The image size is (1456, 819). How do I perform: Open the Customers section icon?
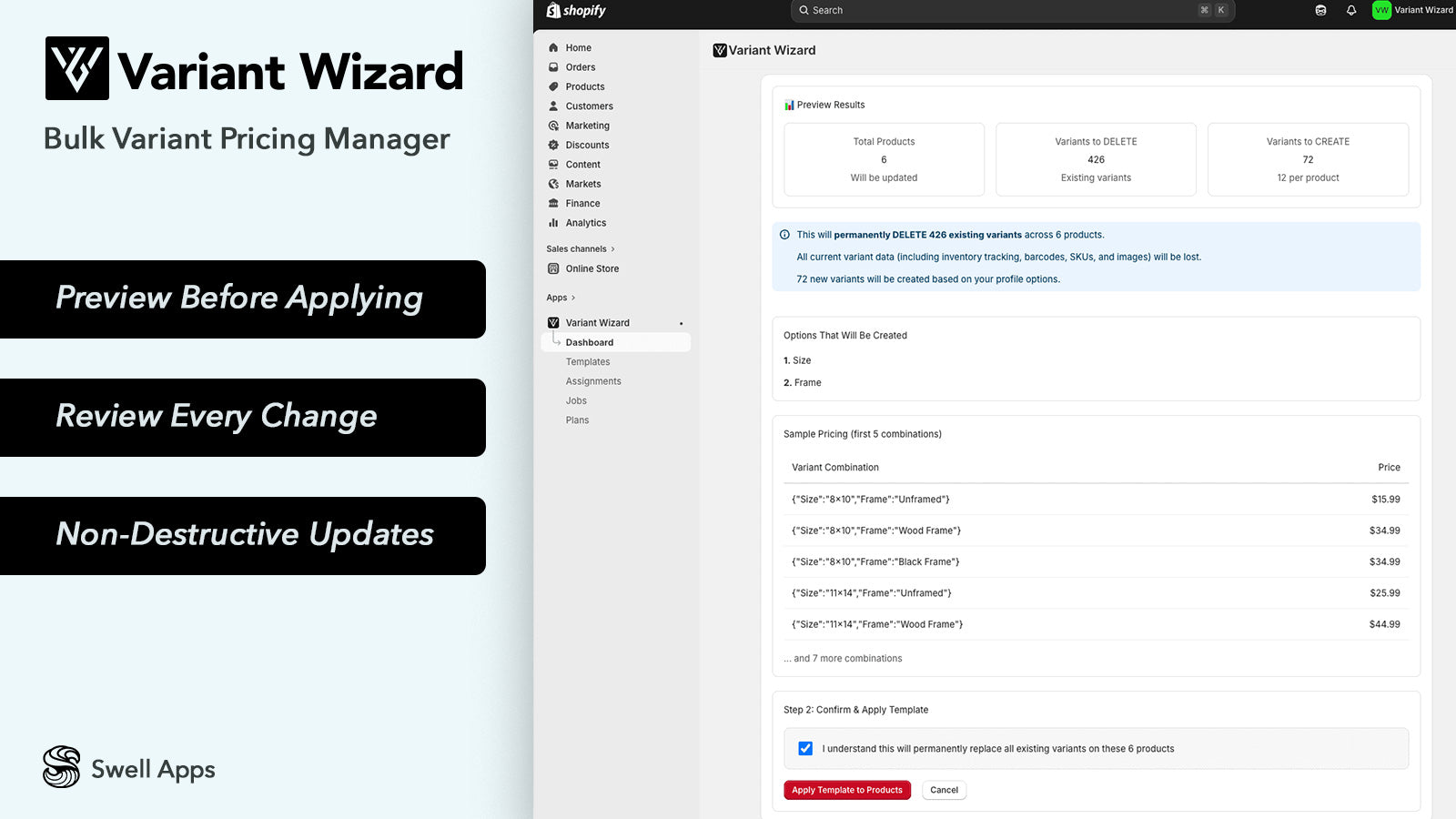553,106
